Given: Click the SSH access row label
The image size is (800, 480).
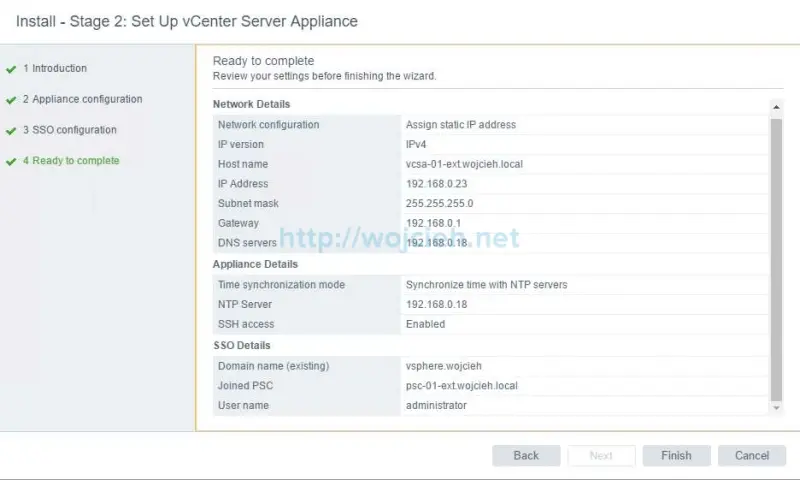Looking at the screenshot, I should (246, 324).
